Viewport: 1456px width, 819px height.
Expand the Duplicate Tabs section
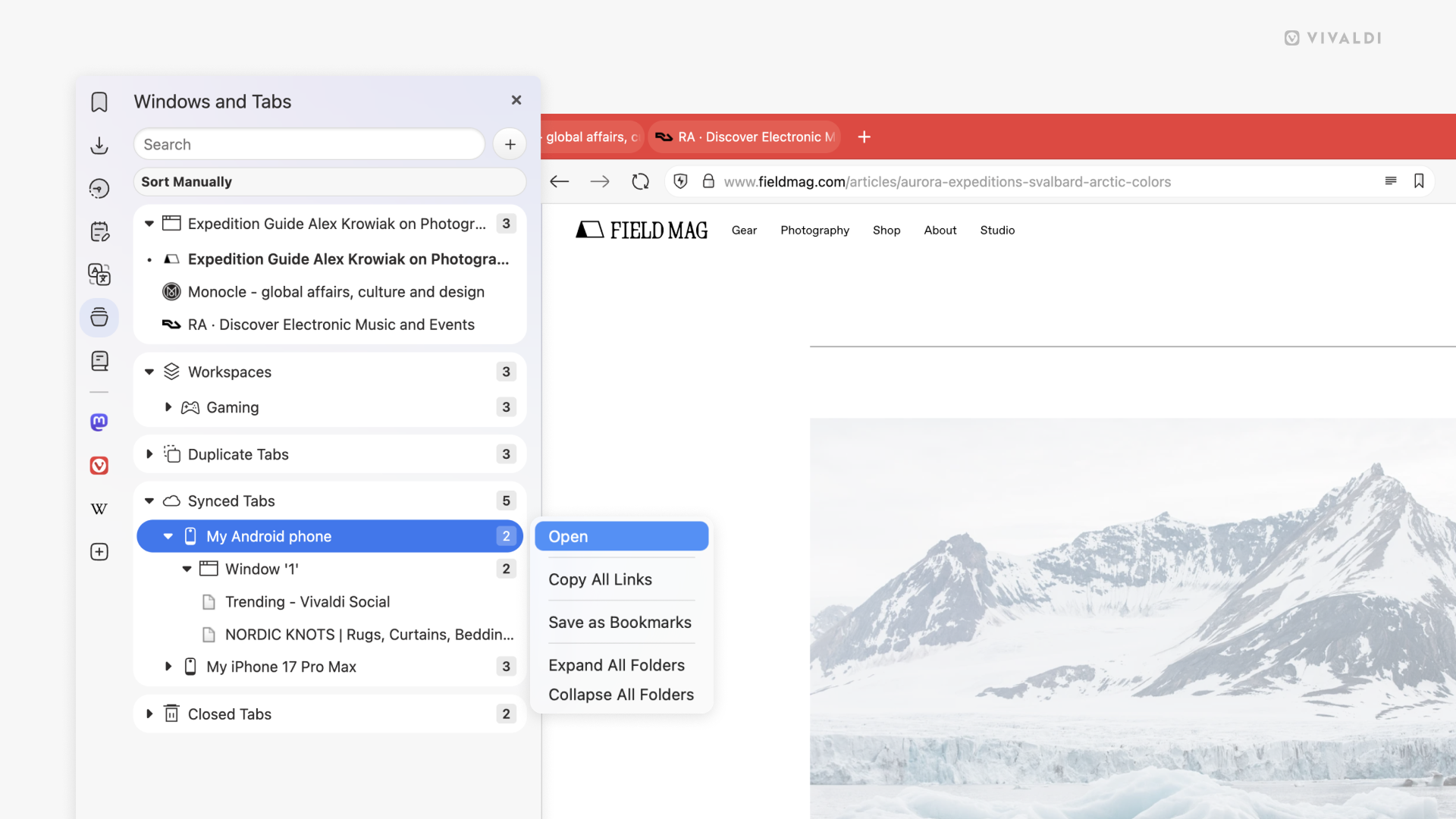point(149,453)
